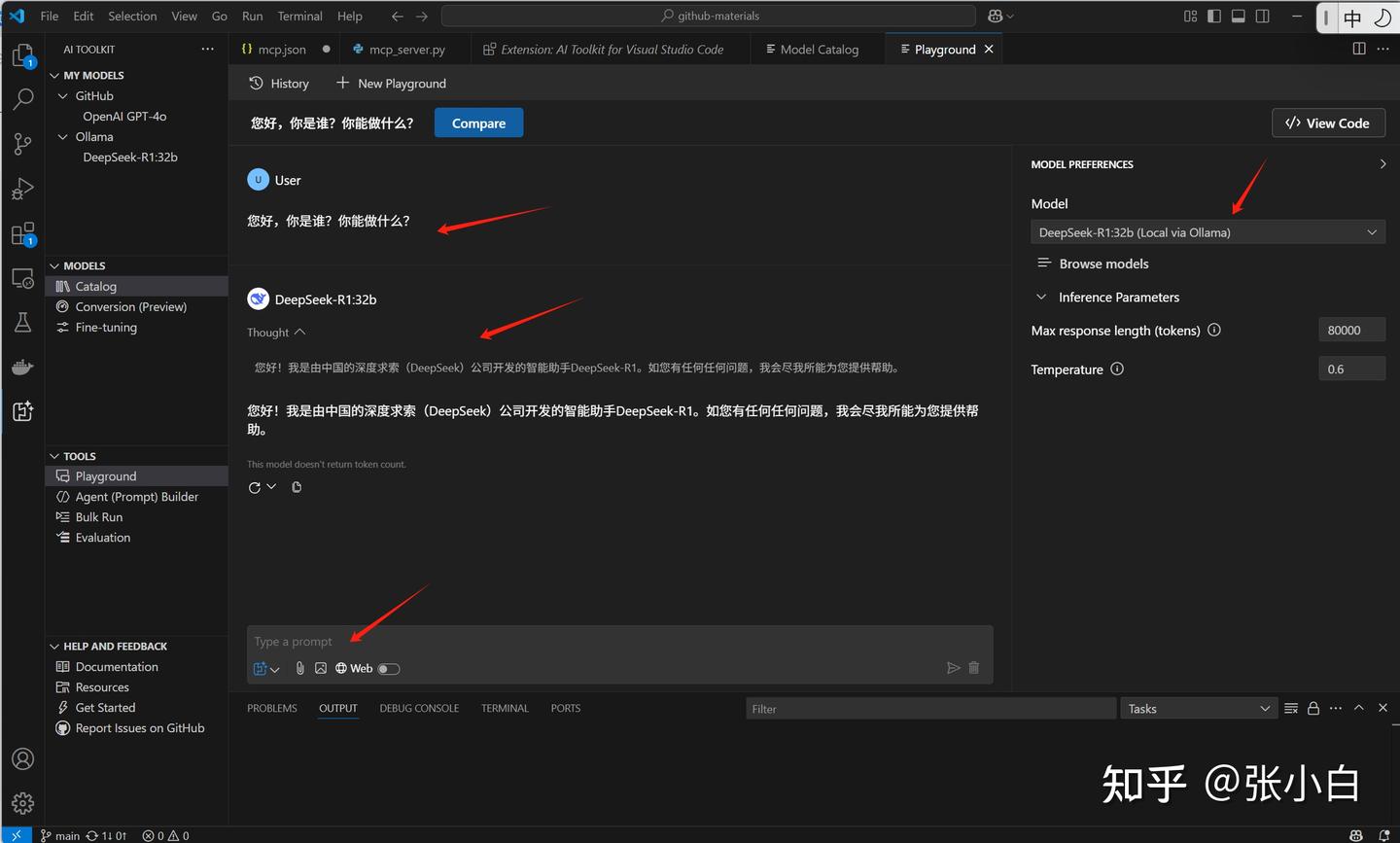
Task: Open the Manage gear icon
Action: [x=22, y=803]
